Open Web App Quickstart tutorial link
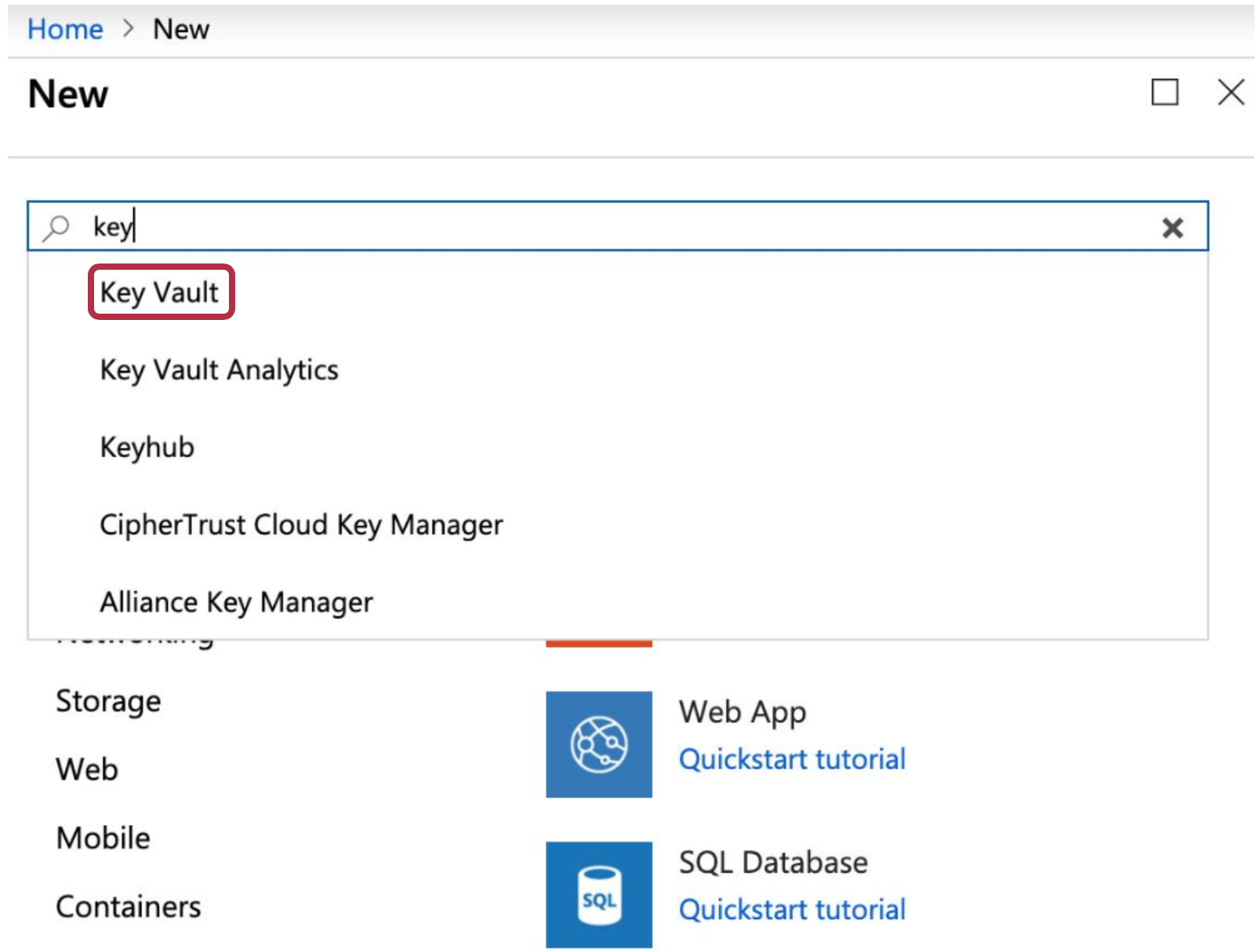The width and height of the screenshot is (1256, 952). click(x=793, y=759)
